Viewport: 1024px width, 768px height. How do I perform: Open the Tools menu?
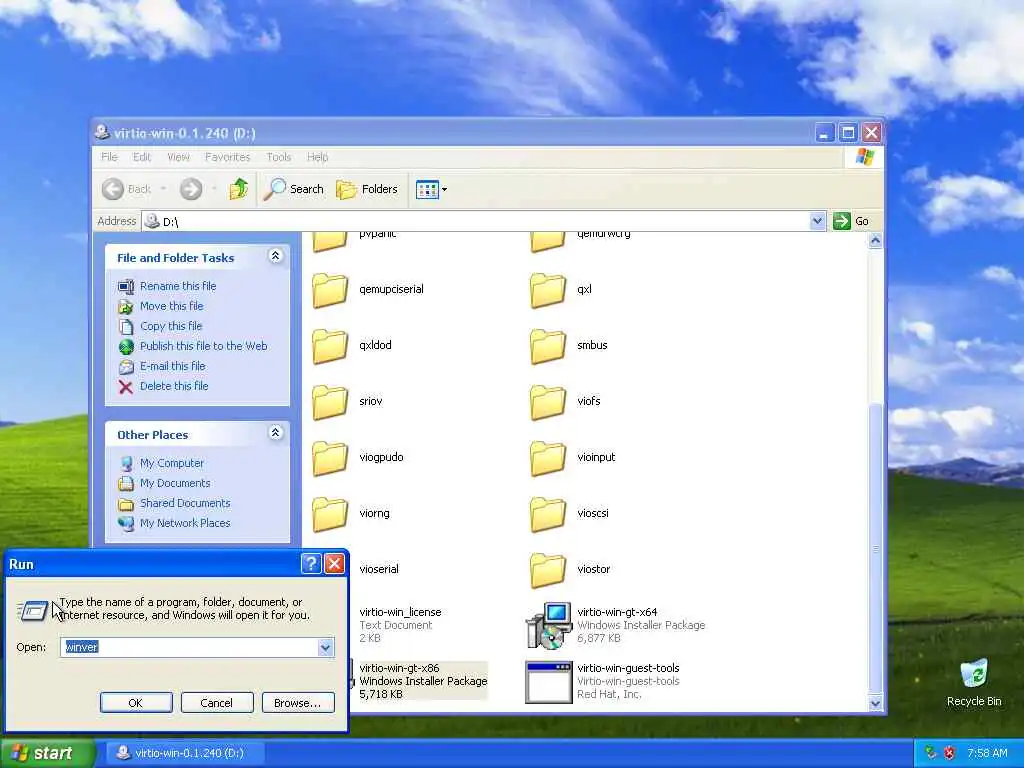[x=279, y=157]
